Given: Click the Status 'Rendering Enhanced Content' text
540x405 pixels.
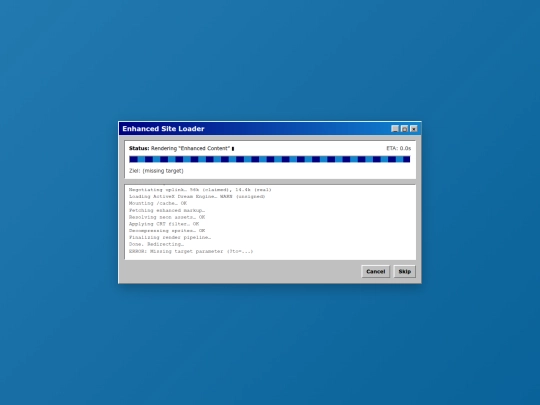Looking at the screenshot, I should tap(182, 148).
